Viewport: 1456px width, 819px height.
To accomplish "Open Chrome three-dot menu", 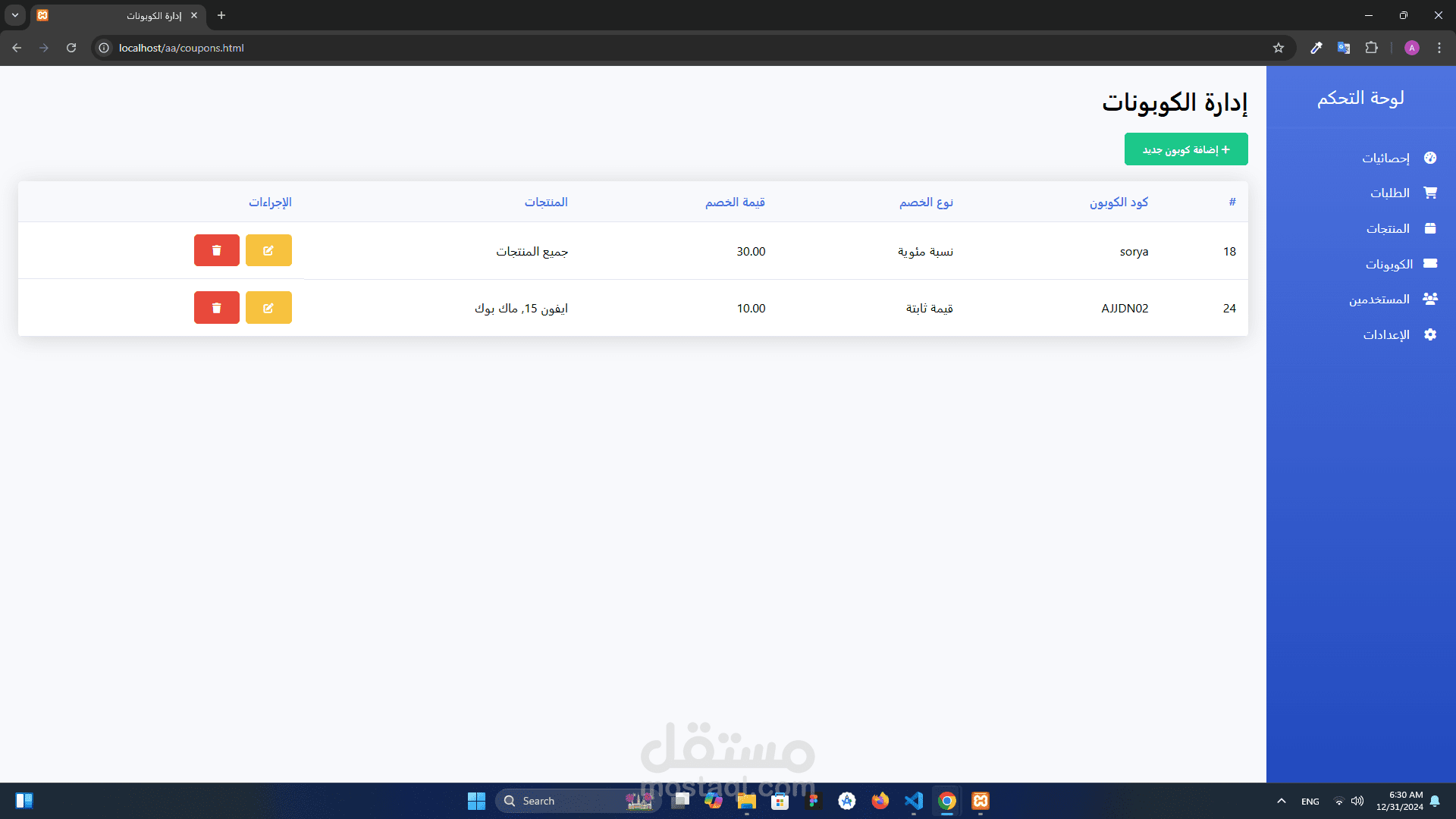I will coord(1439,48).
